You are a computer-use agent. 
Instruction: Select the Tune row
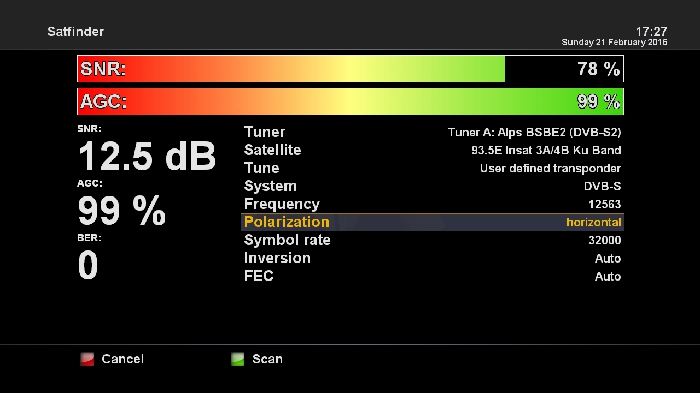pos(432,168)
